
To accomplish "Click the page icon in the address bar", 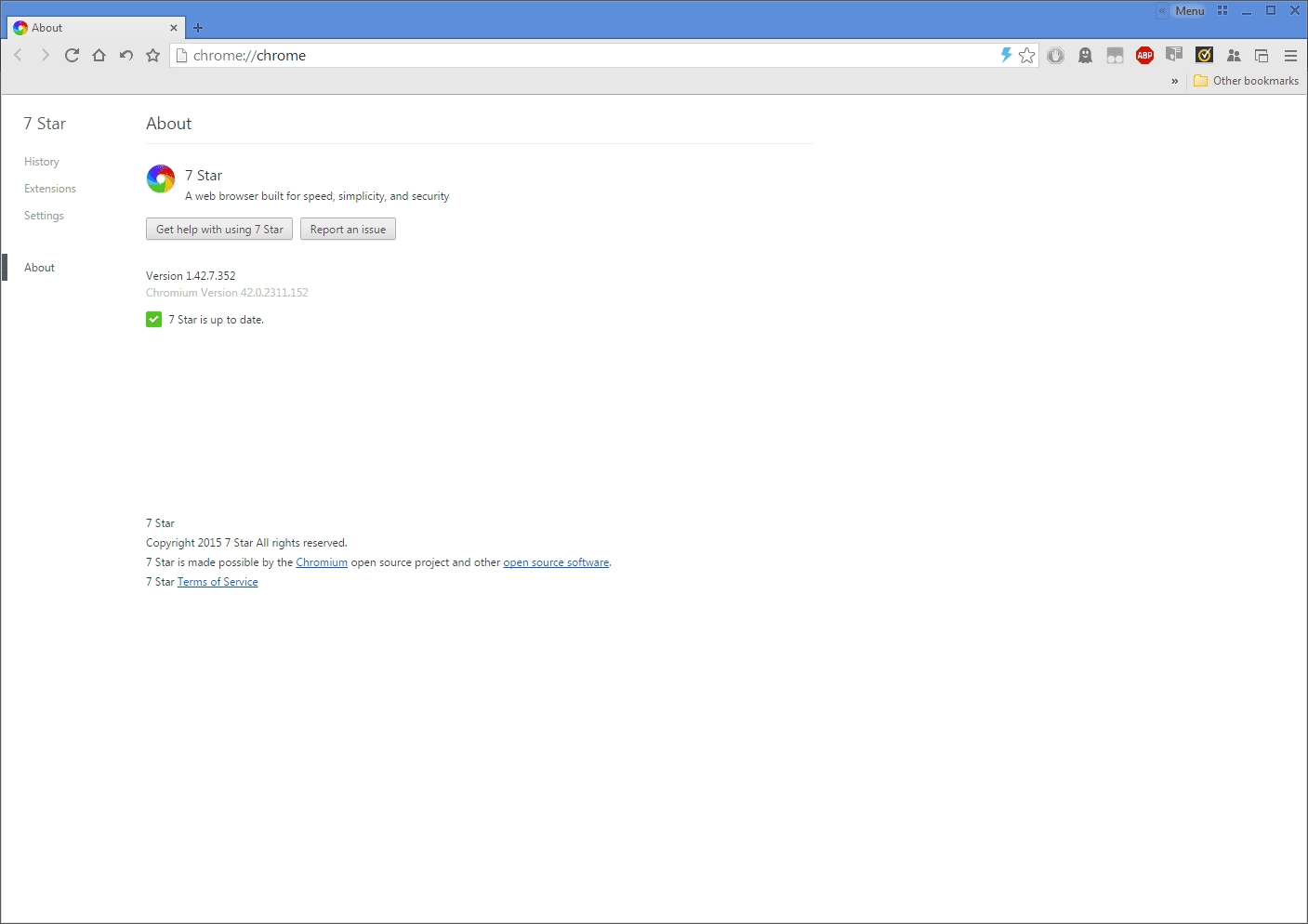I will (x=181, y=56).
